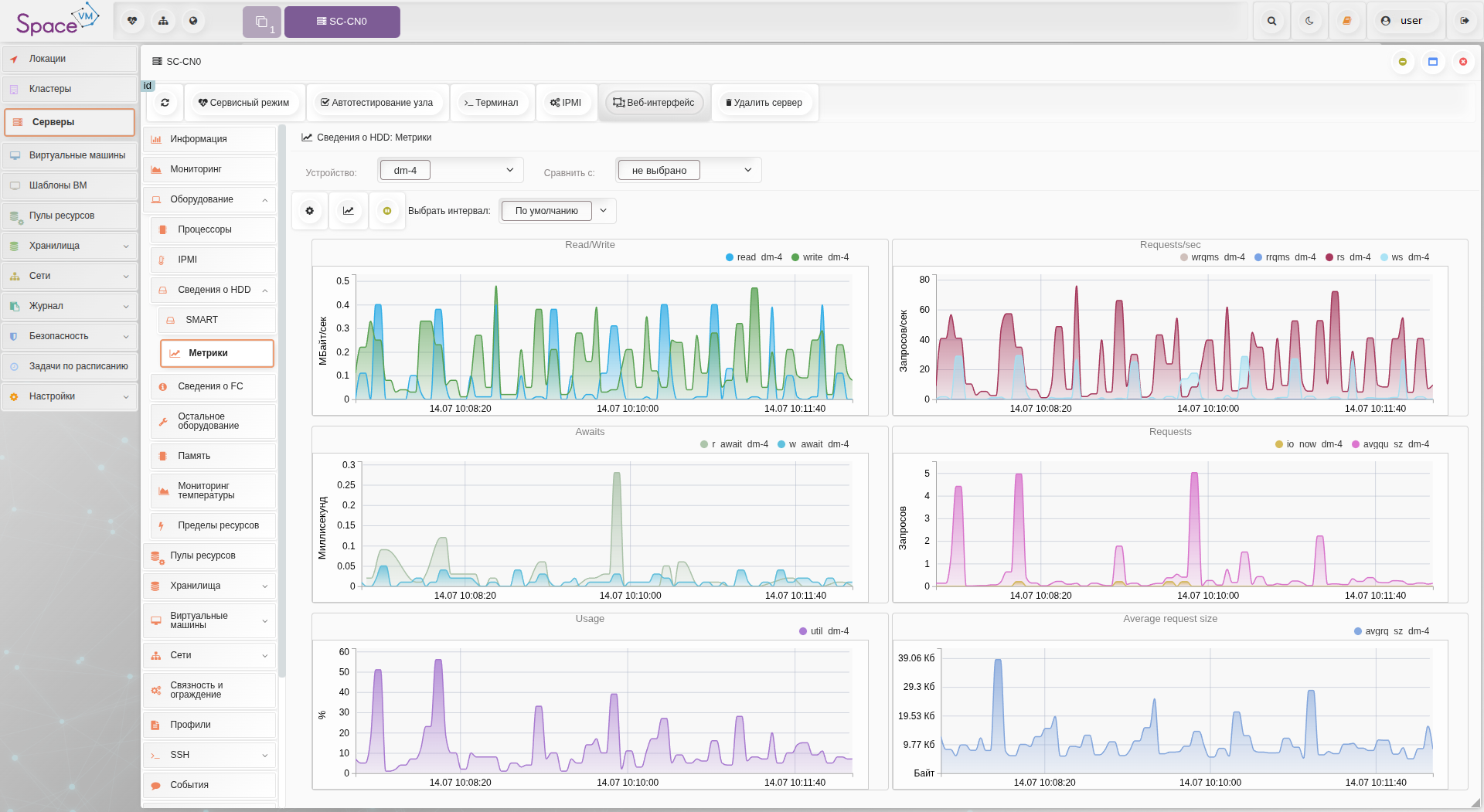This screenshot has height=812, width=1484.
Task: Open the device dropdown showing dm-4
Action: [x=451, y=170]
